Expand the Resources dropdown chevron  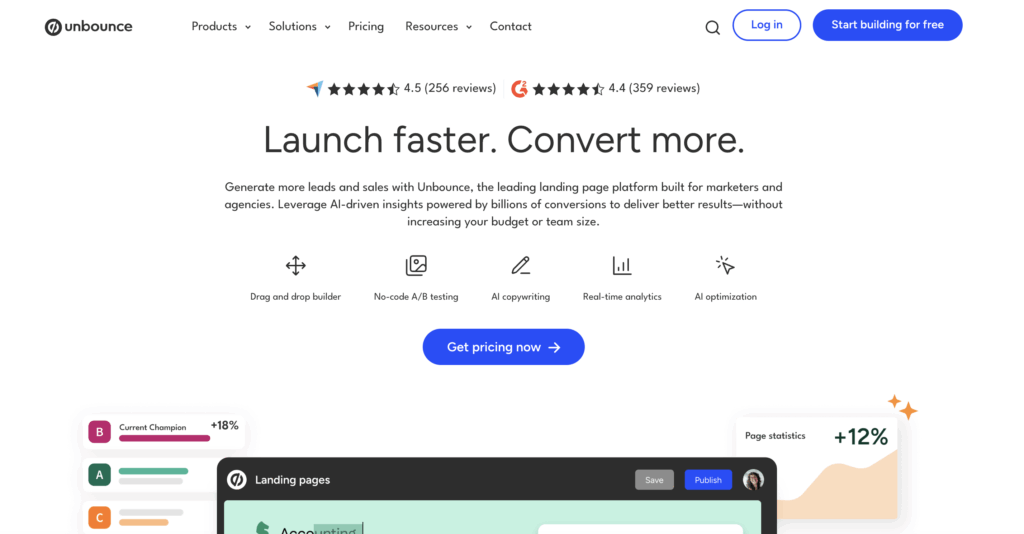point(468,27)
